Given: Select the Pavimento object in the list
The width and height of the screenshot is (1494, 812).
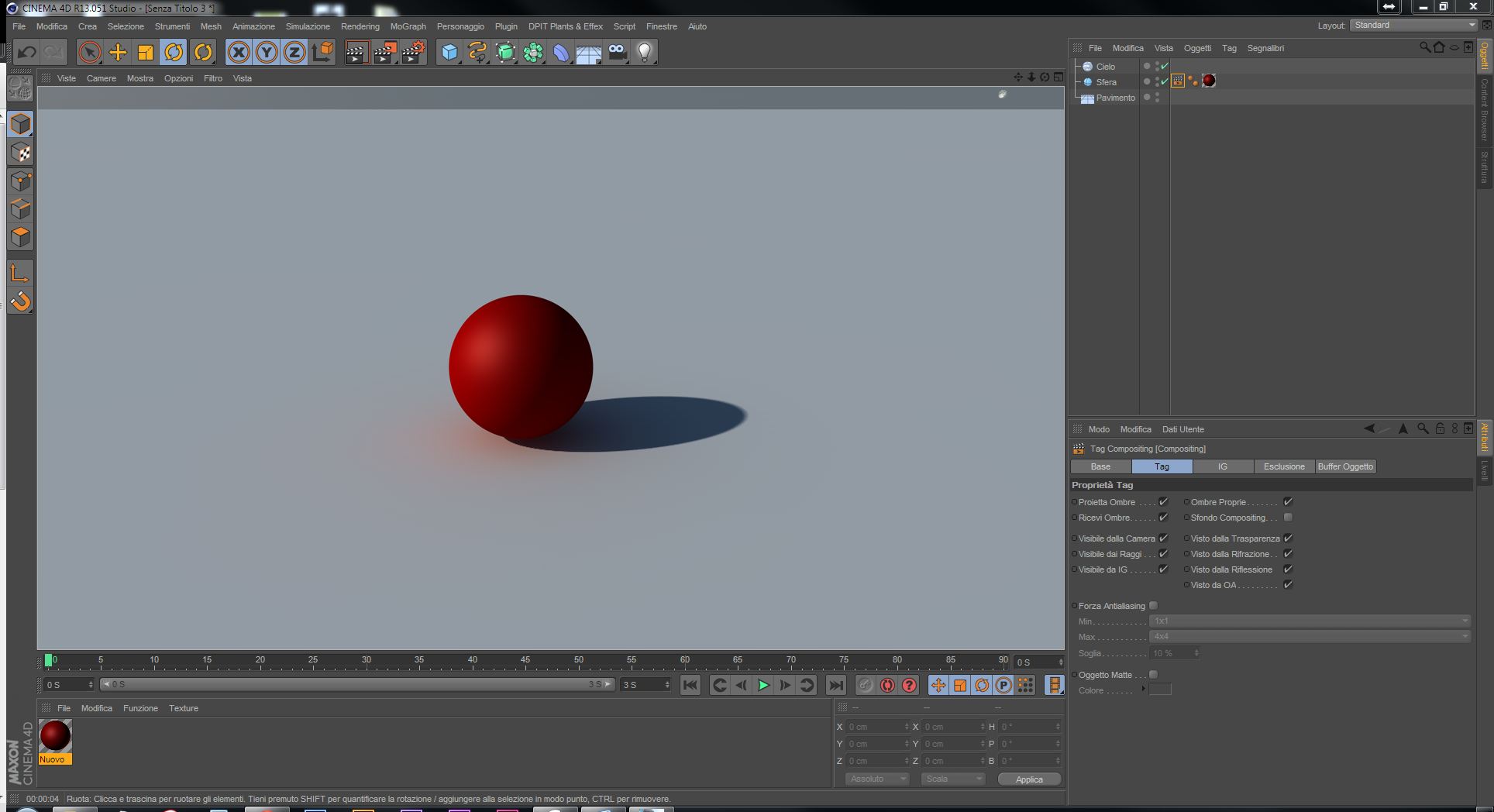Looking at the screenshot, I should [x=1115, y=98].
